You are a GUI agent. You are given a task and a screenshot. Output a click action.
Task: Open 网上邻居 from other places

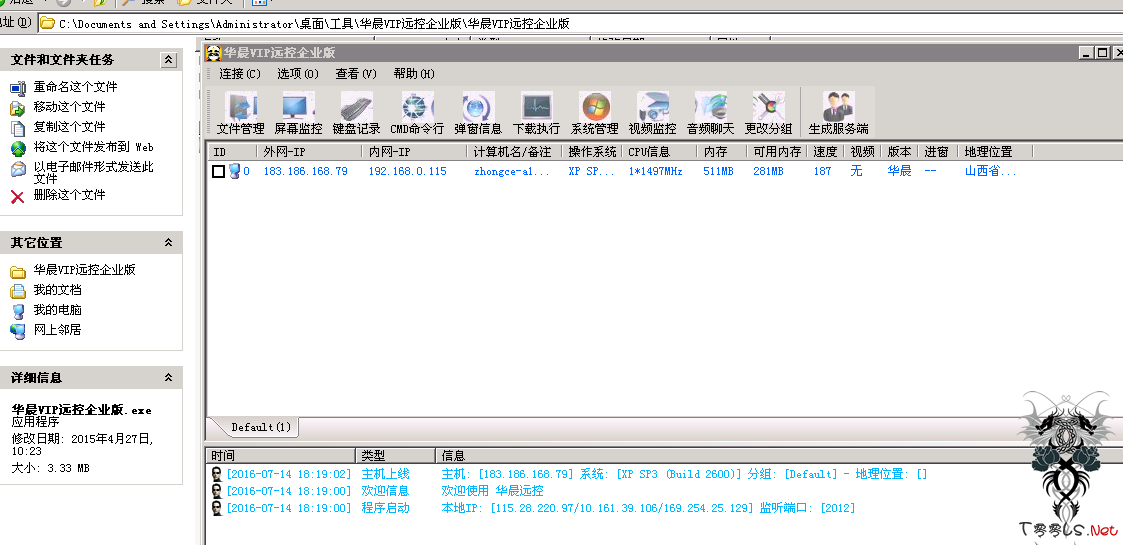57,330
